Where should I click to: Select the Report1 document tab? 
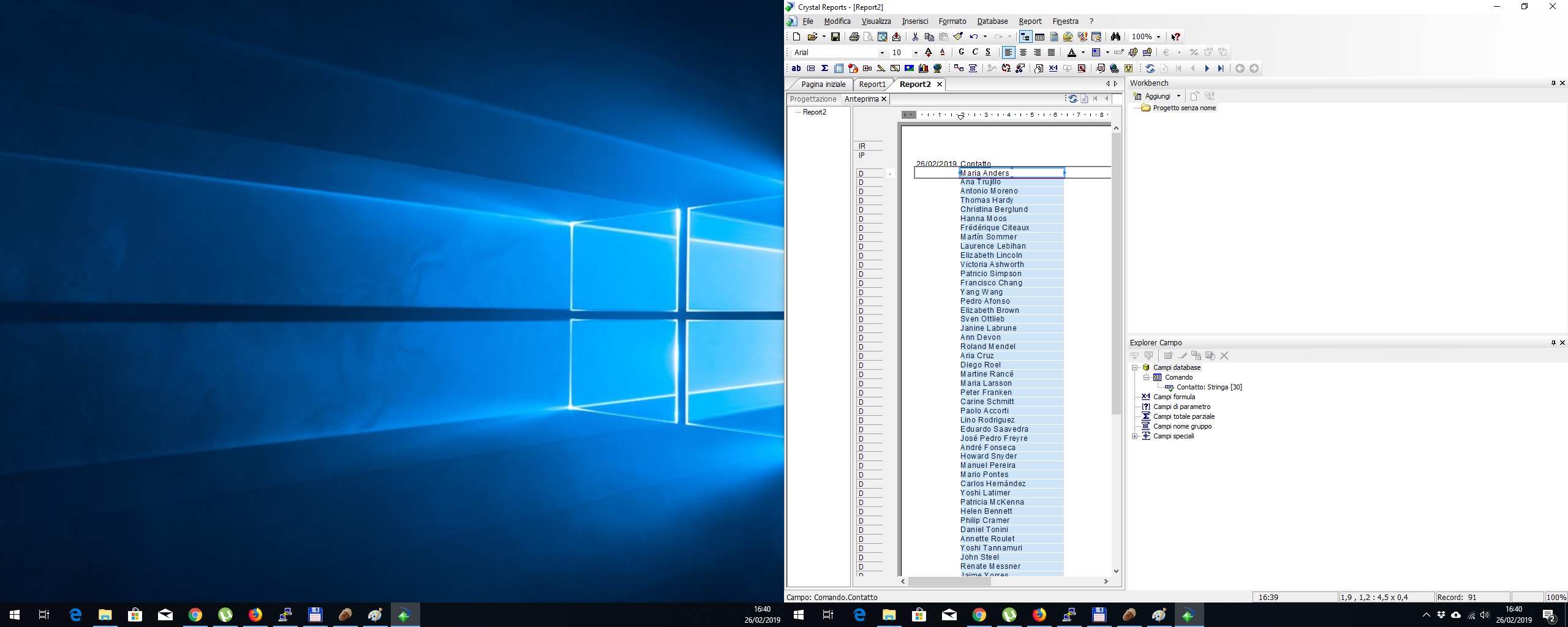point(872,84)
